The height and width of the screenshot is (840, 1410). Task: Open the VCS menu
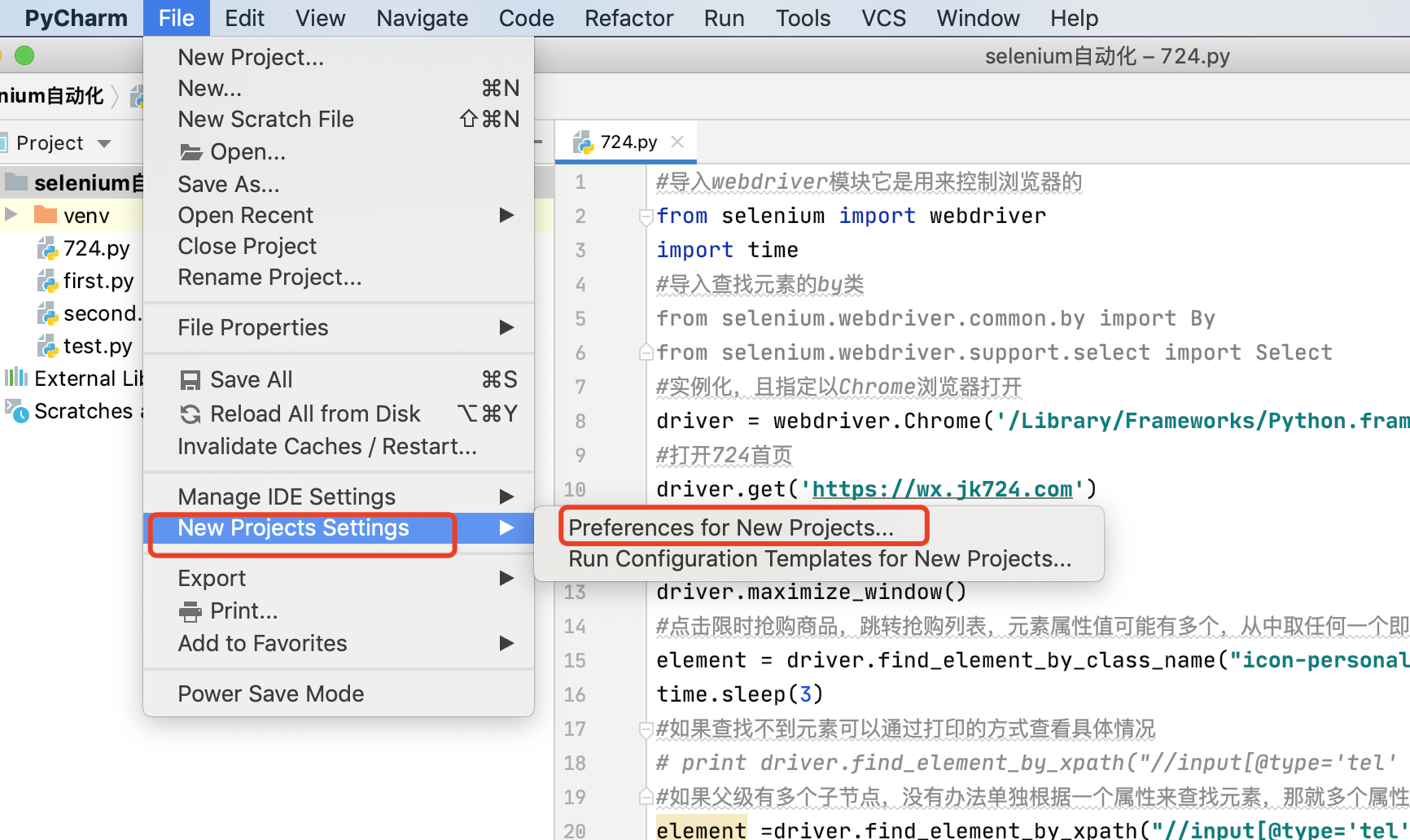coord(883,18)
